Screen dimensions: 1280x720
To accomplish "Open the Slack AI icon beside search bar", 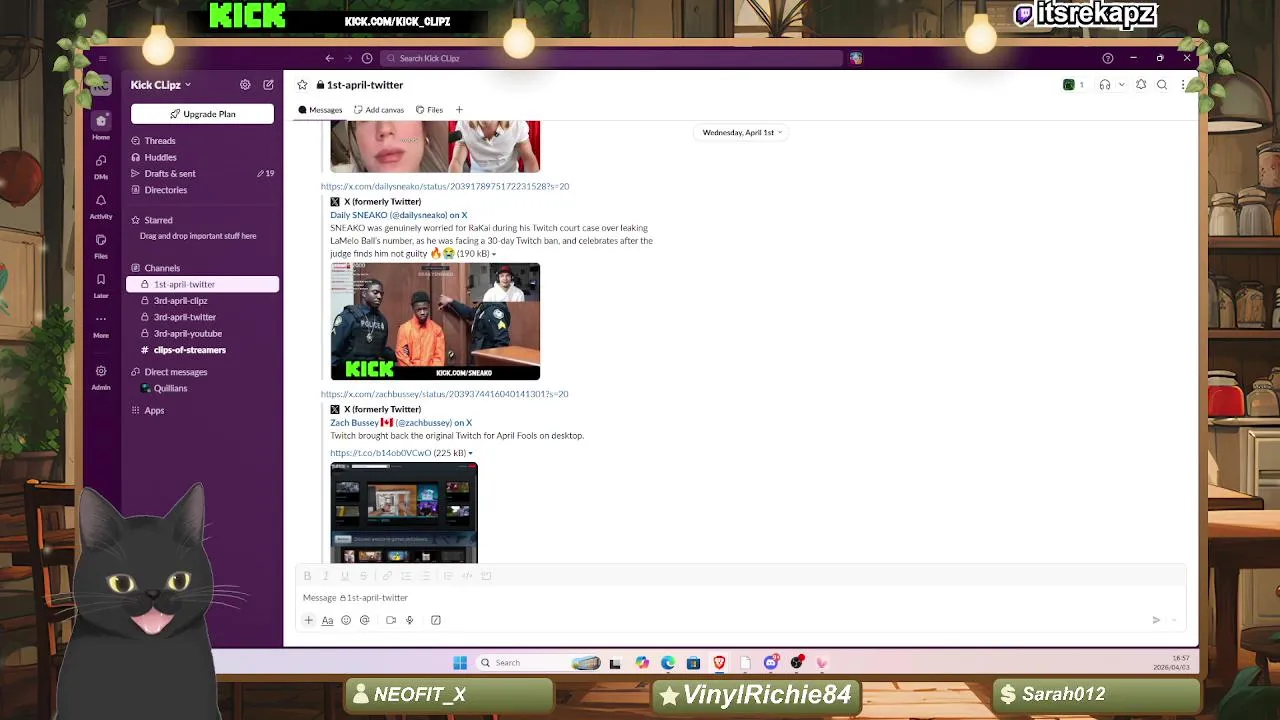I will pyautogui.click(x=856, y=58).
